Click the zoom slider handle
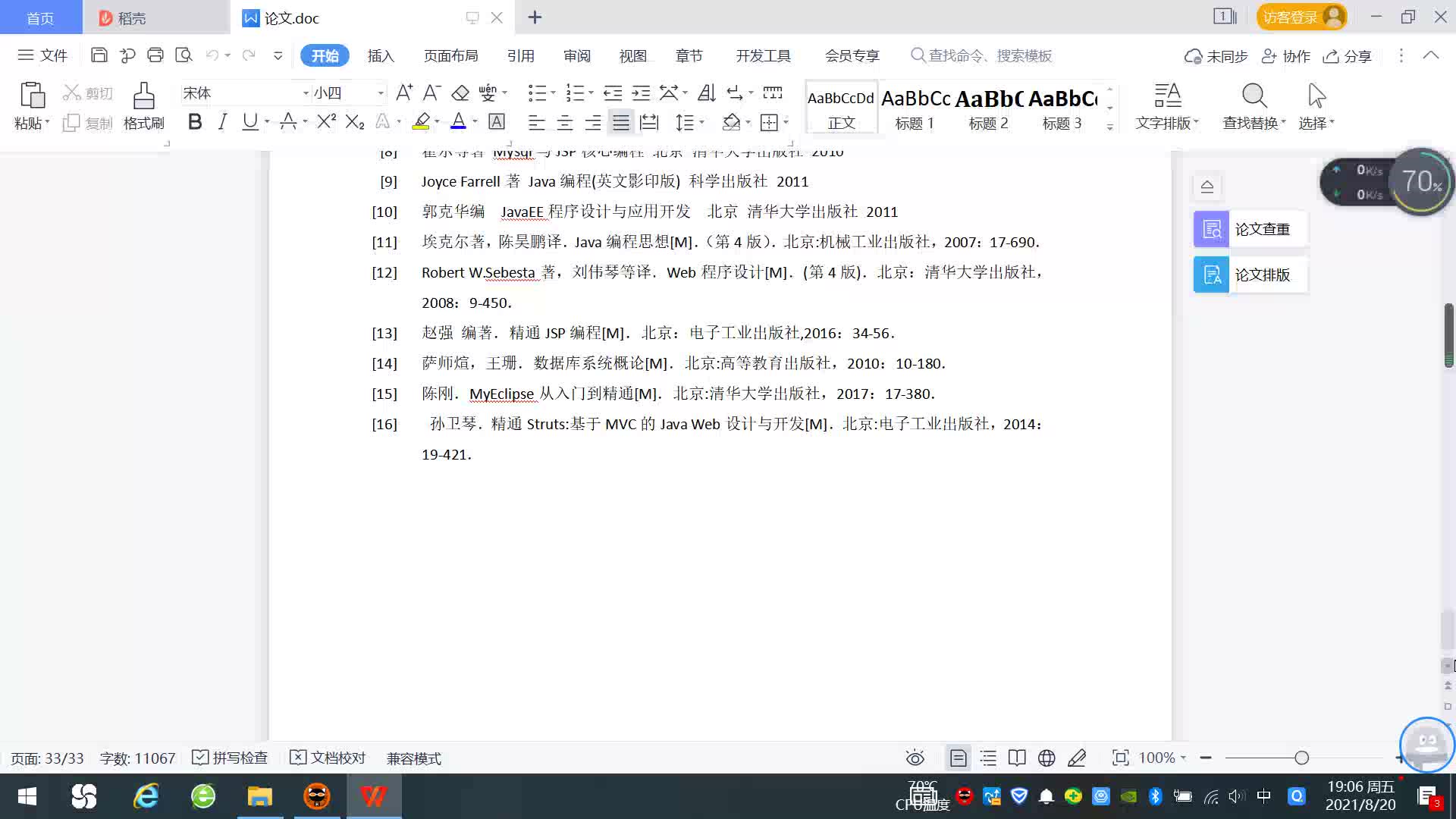The width and height of the screenshot is (1456, 819). [x=1301, y=758]
